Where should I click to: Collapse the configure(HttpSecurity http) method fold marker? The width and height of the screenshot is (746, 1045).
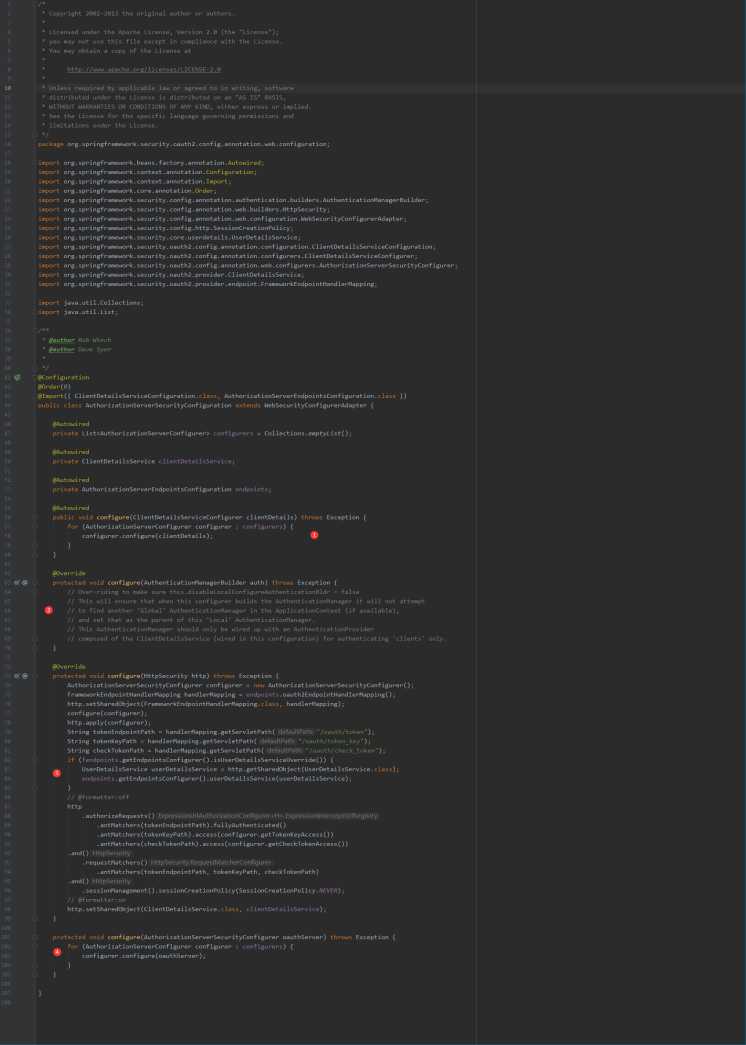(x=35, y=676)
